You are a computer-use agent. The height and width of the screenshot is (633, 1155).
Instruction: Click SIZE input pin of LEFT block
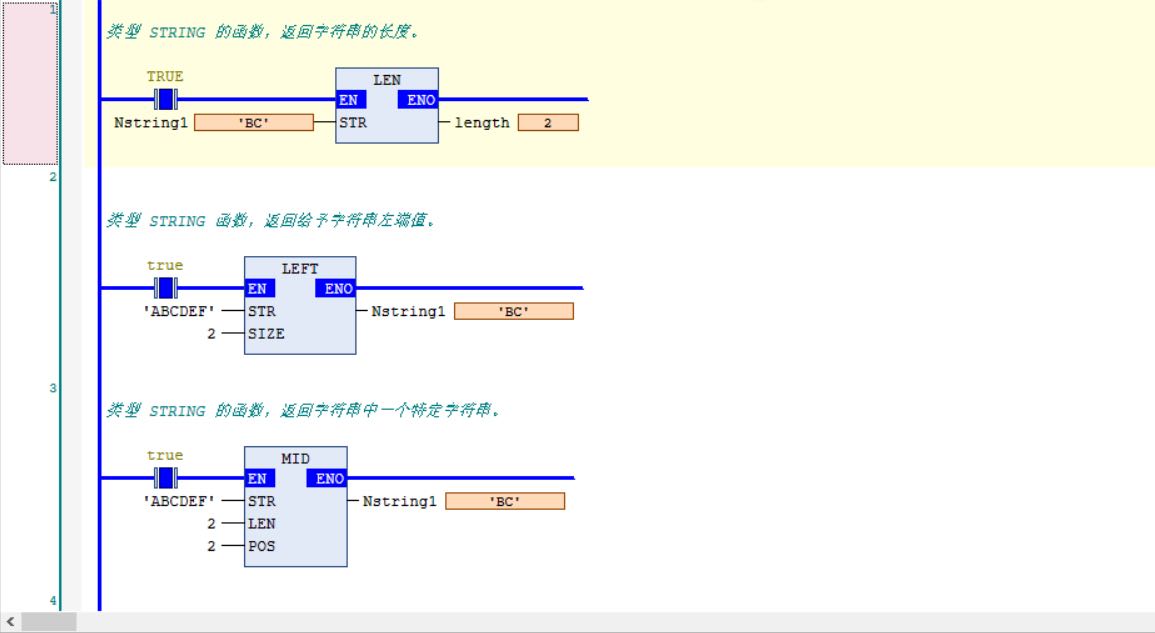click(266, 334)
